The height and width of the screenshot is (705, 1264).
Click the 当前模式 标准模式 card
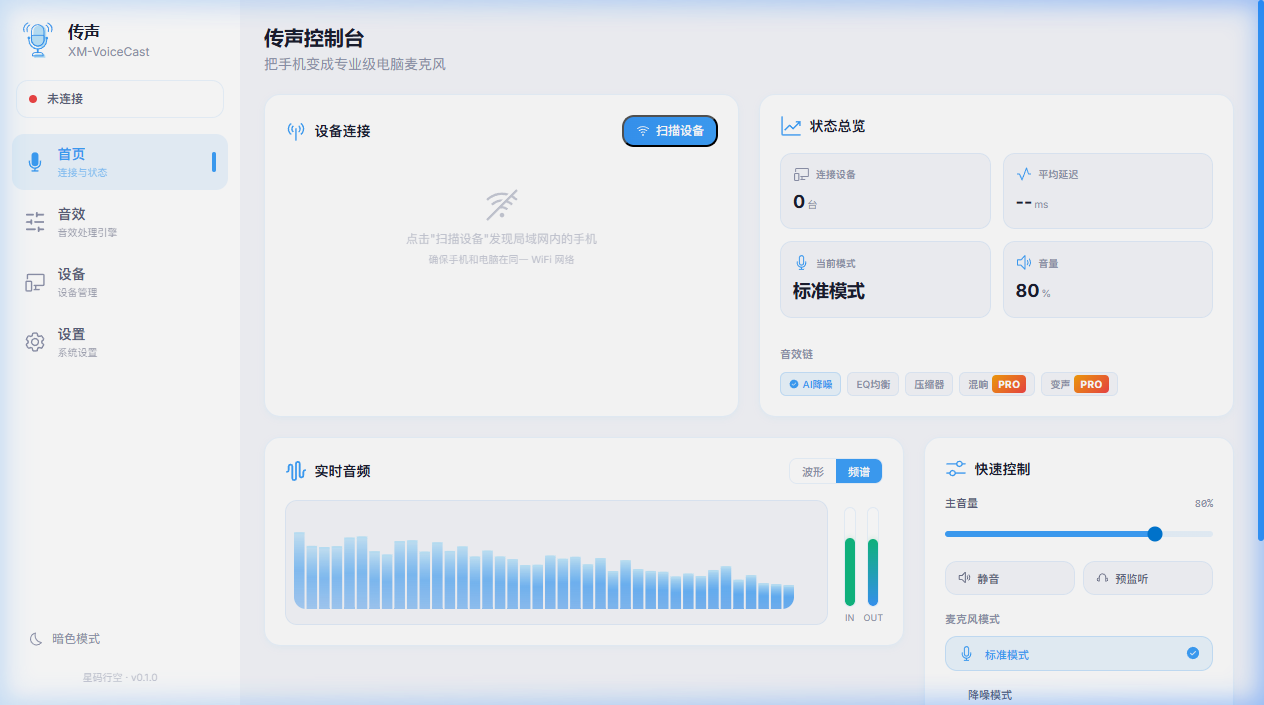pos(885,280)
